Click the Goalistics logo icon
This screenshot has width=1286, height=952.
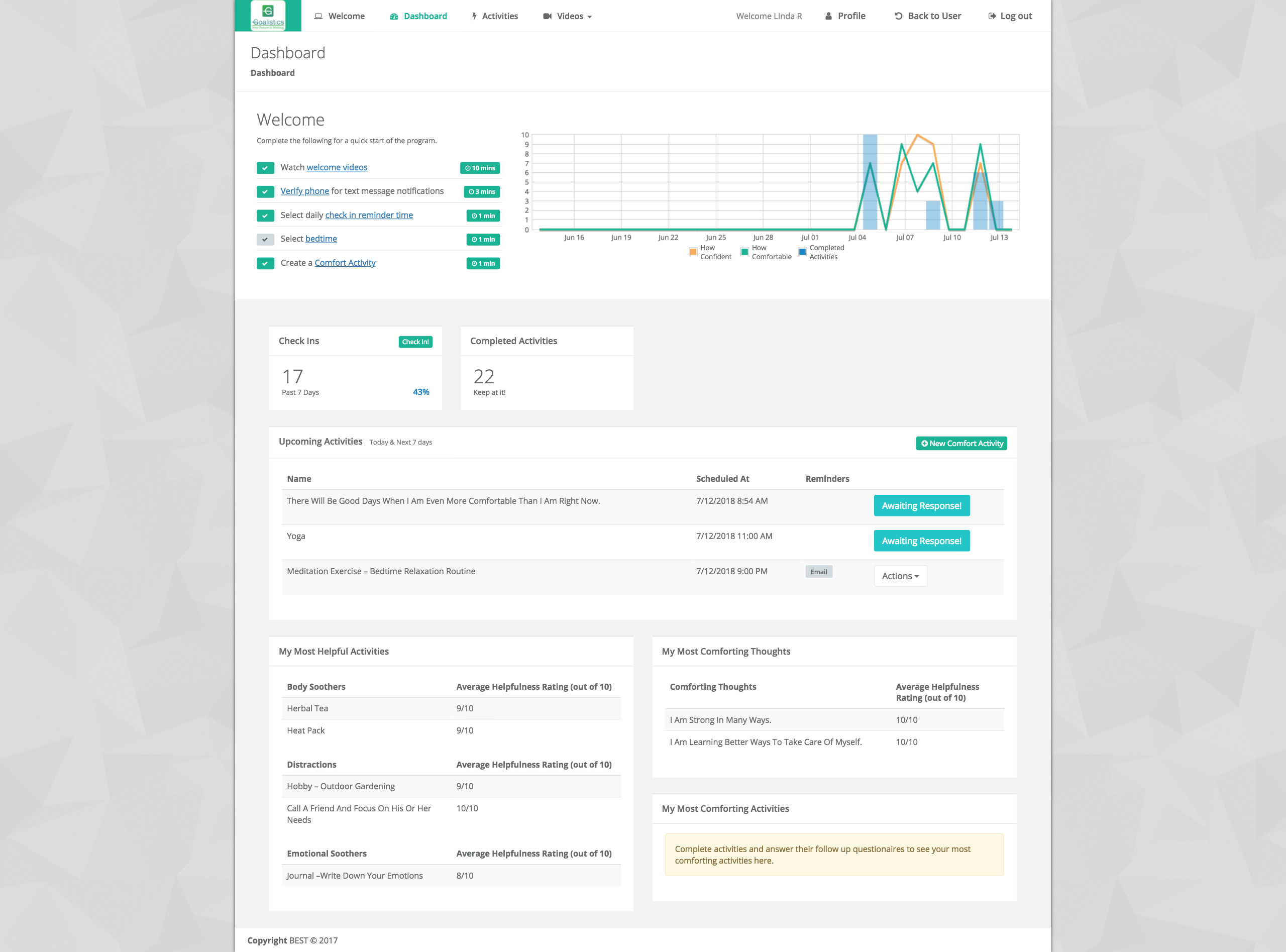click(x=268, y=16)
